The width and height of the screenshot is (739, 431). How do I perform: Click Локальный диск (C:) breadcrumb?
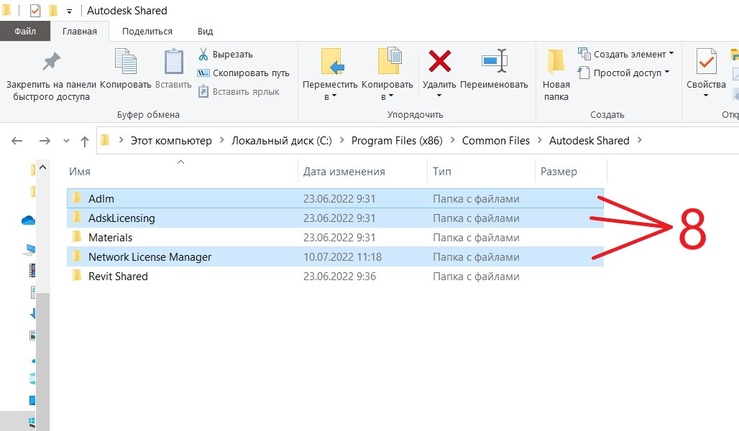click(281, 141)
